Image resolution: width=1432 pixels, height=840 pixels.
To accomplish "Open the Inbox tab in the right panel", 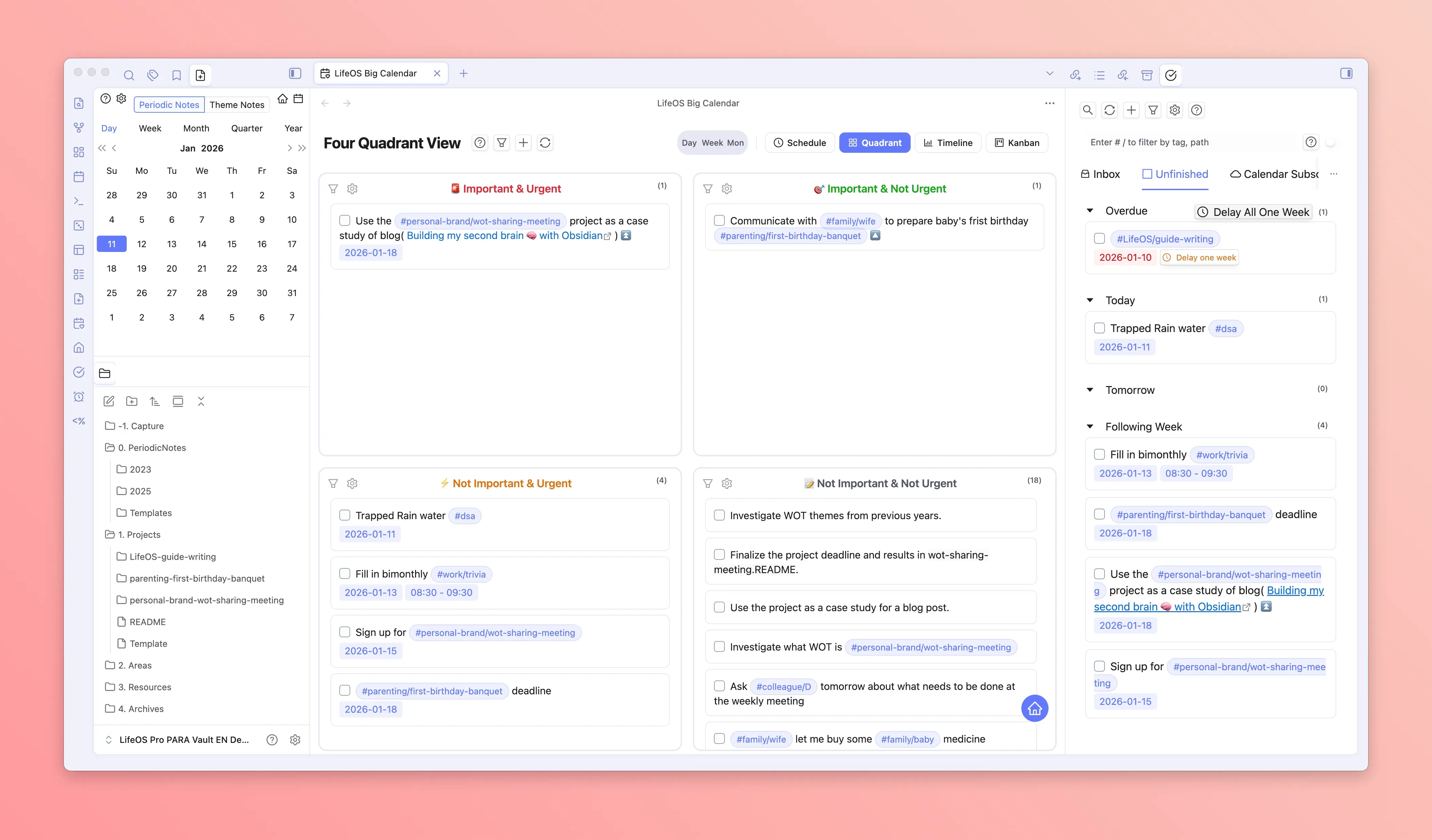I will [x=1100, y=175].
